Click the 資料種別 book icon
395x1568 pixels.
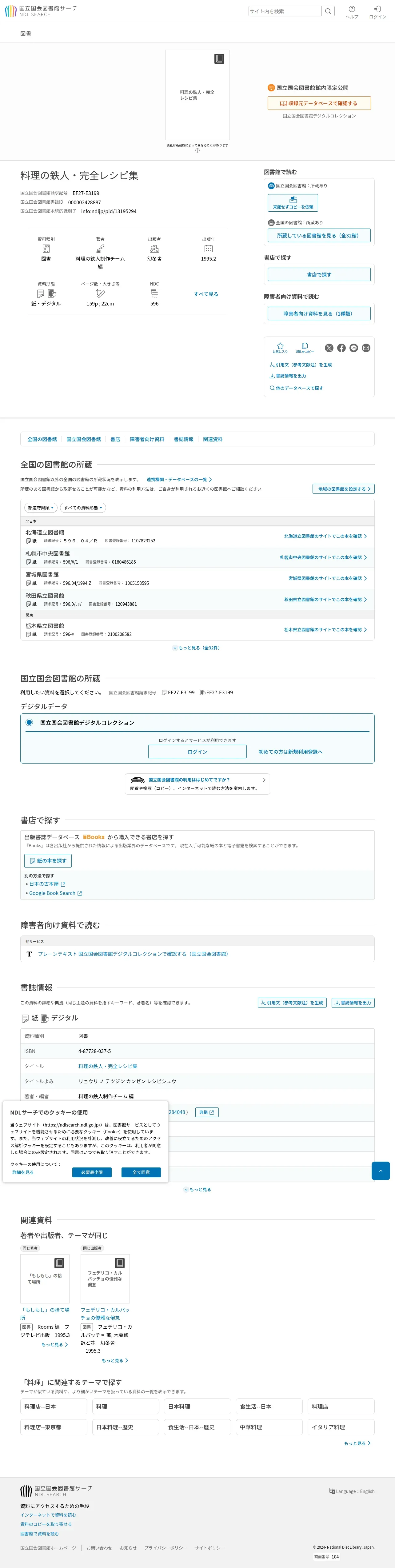pyautogui.click(x=46, y=249)
